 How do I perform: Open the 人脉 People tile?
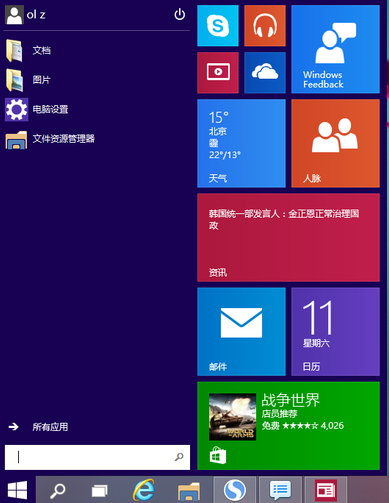(x=335, y=143)
